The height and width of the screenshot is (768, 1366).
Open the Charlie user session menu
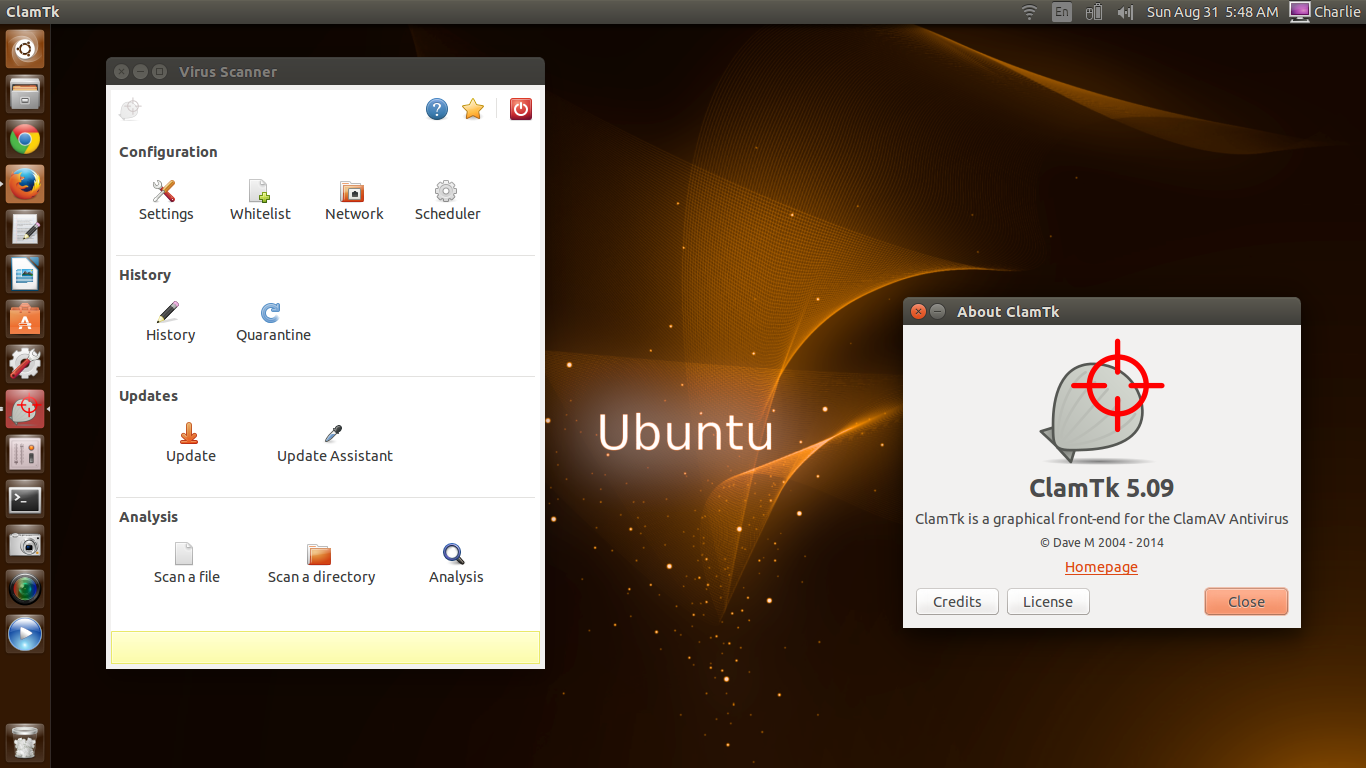point(1325,12)
